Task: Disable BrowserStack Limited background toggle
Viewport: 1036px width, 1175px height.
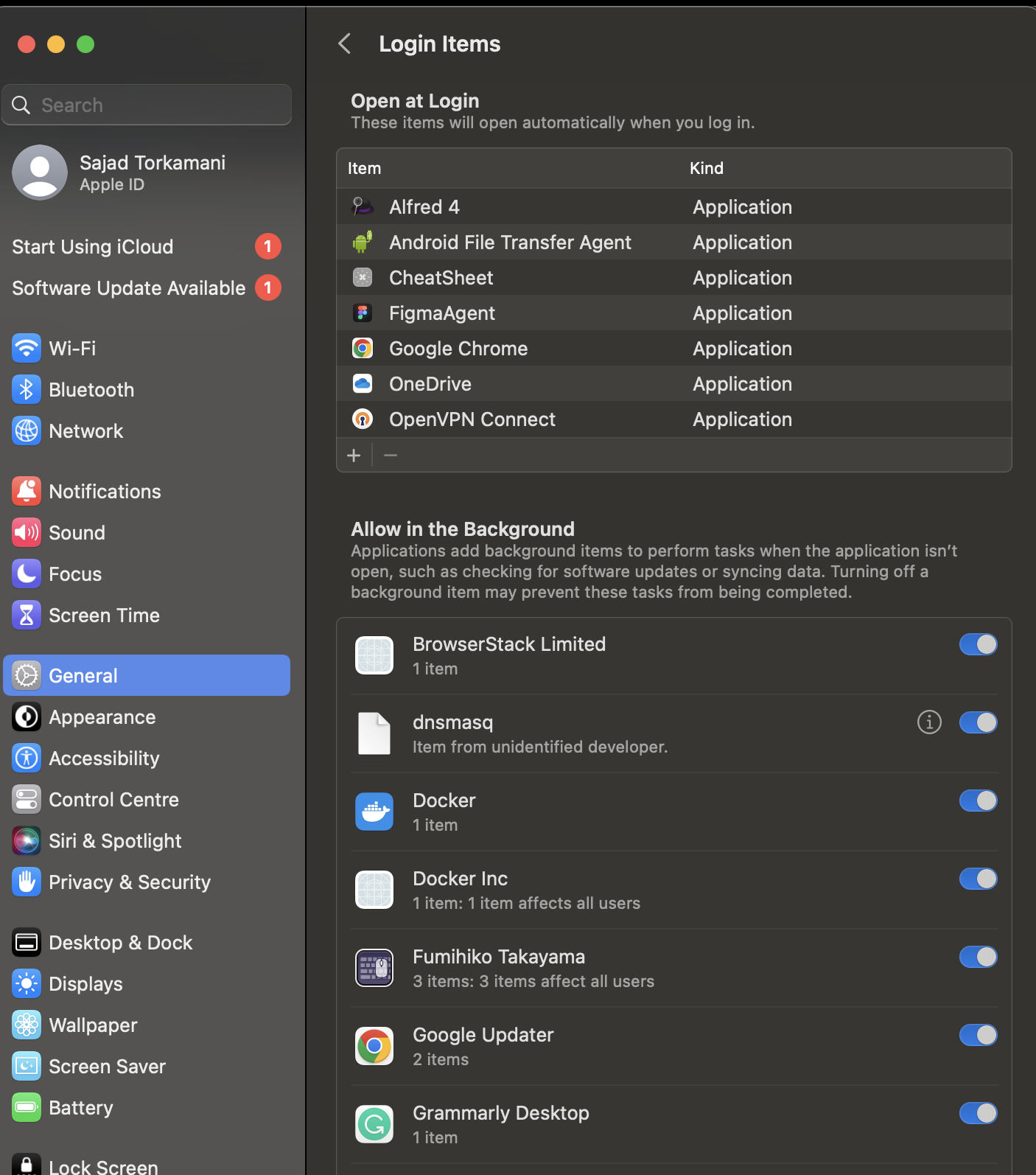Action: tap(978, 644)
